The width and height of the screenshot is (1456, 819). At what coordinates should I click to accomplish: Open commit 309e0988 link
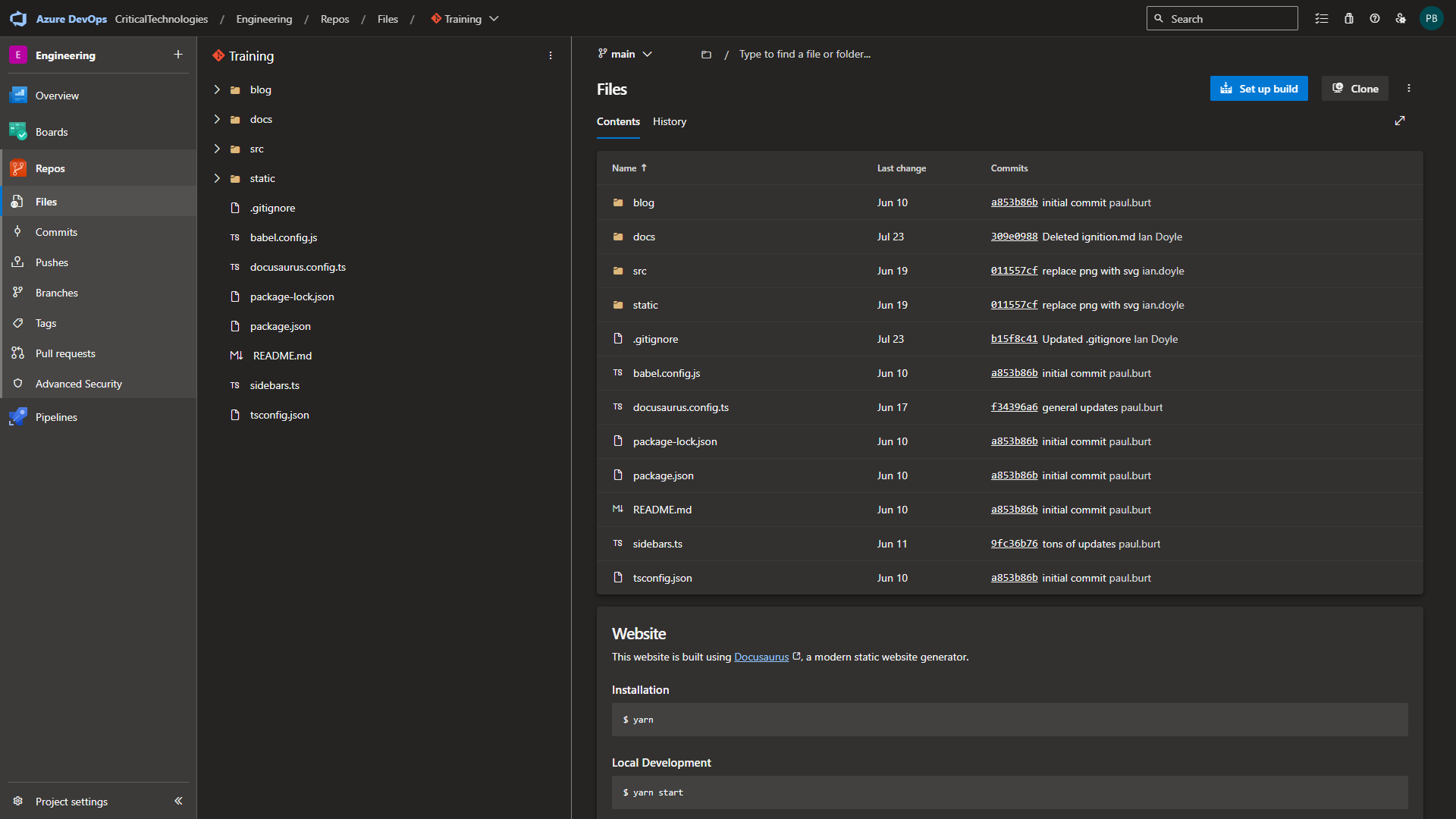click(x=1014, y=237)
